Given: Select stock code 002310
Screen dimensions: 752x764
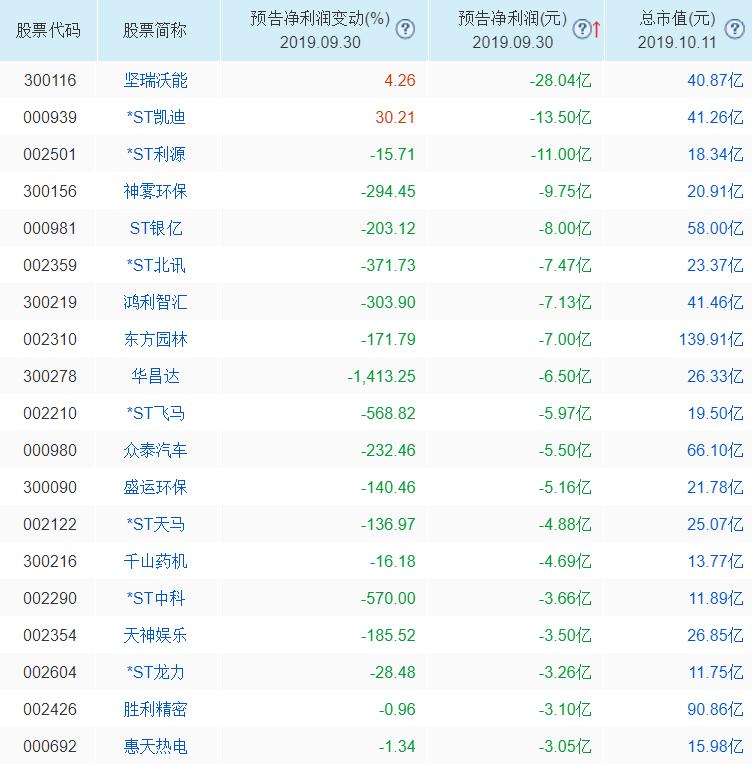Looking at the screenshot, I should pos(50,339).
